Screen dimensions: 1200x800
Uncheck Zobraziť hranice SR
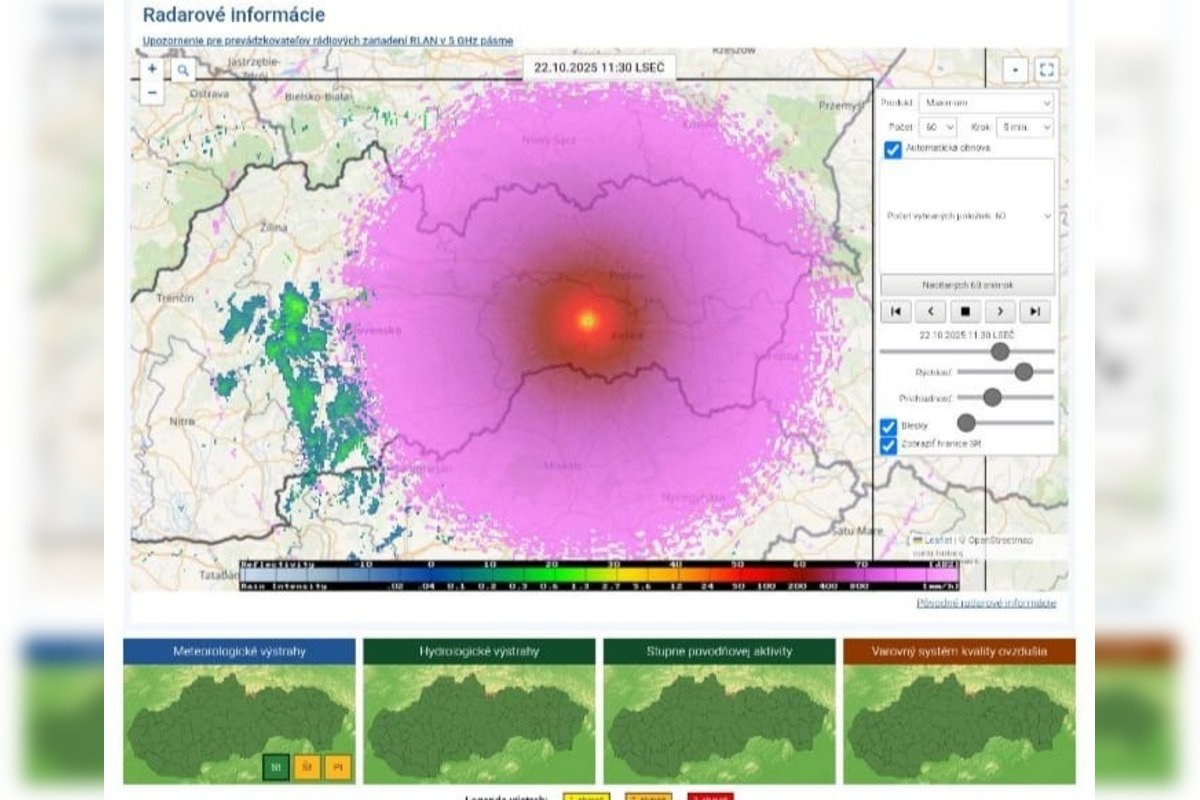pos(886,447)
